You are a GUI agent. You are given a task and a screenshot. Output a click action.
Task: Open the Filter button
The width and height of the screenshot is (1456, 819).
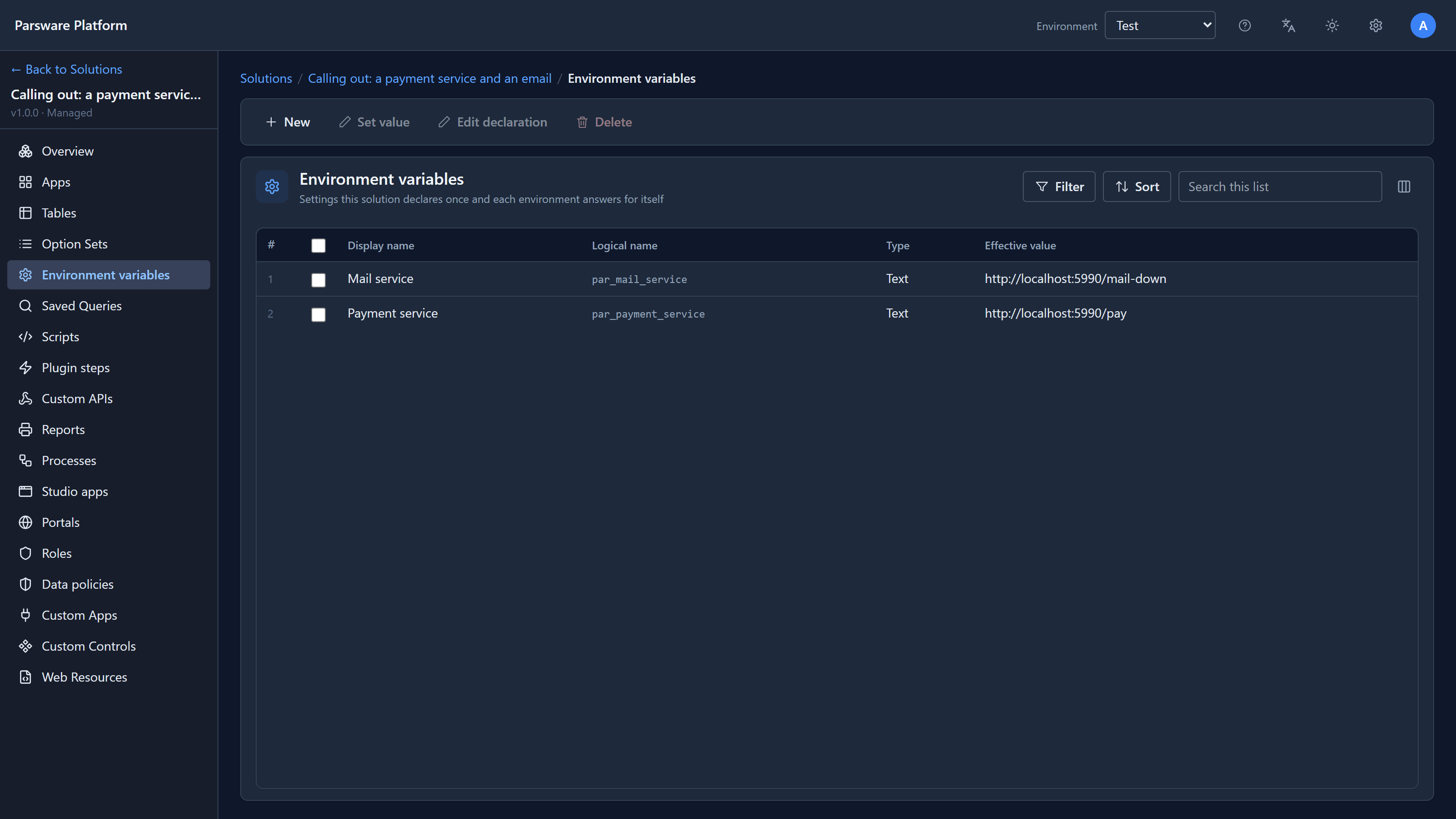tap(1059, 187)
